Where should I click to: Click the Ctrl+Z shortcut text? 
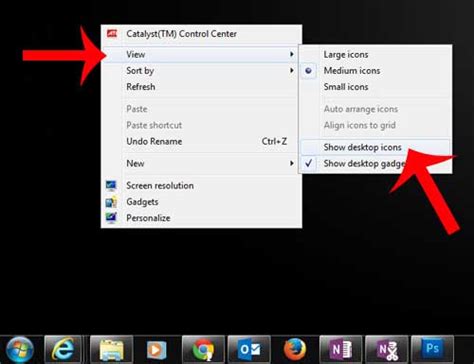click(x=274, y=141)
